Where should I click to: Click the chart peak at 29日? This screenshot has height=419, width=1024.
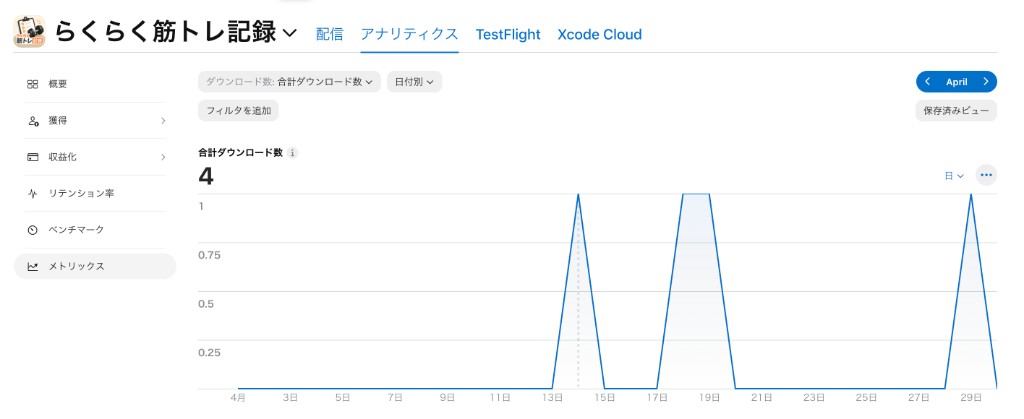pos(970,194)
